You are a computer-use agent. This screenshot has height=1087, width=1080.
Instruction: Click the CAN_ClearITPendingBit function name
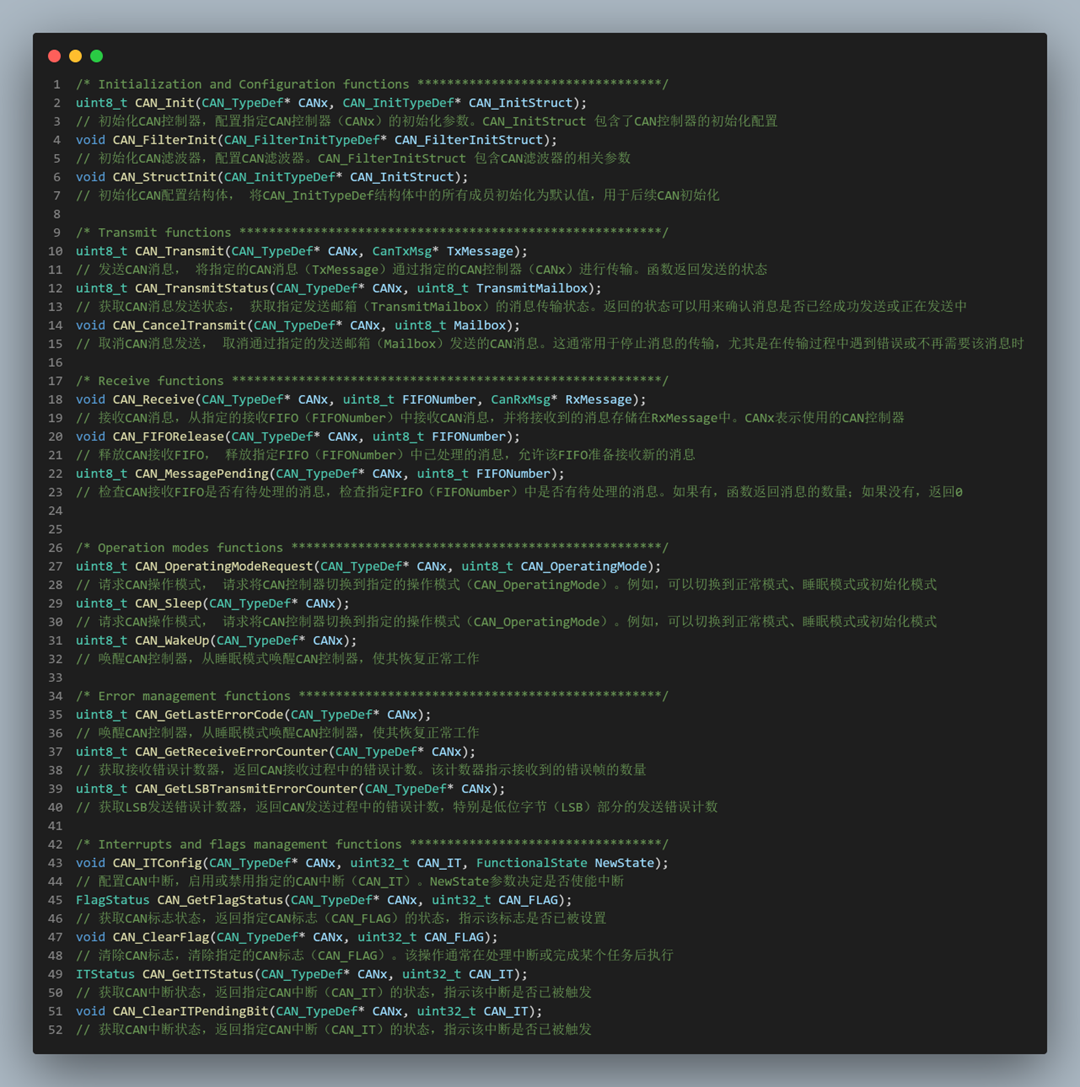(190, 1011)
